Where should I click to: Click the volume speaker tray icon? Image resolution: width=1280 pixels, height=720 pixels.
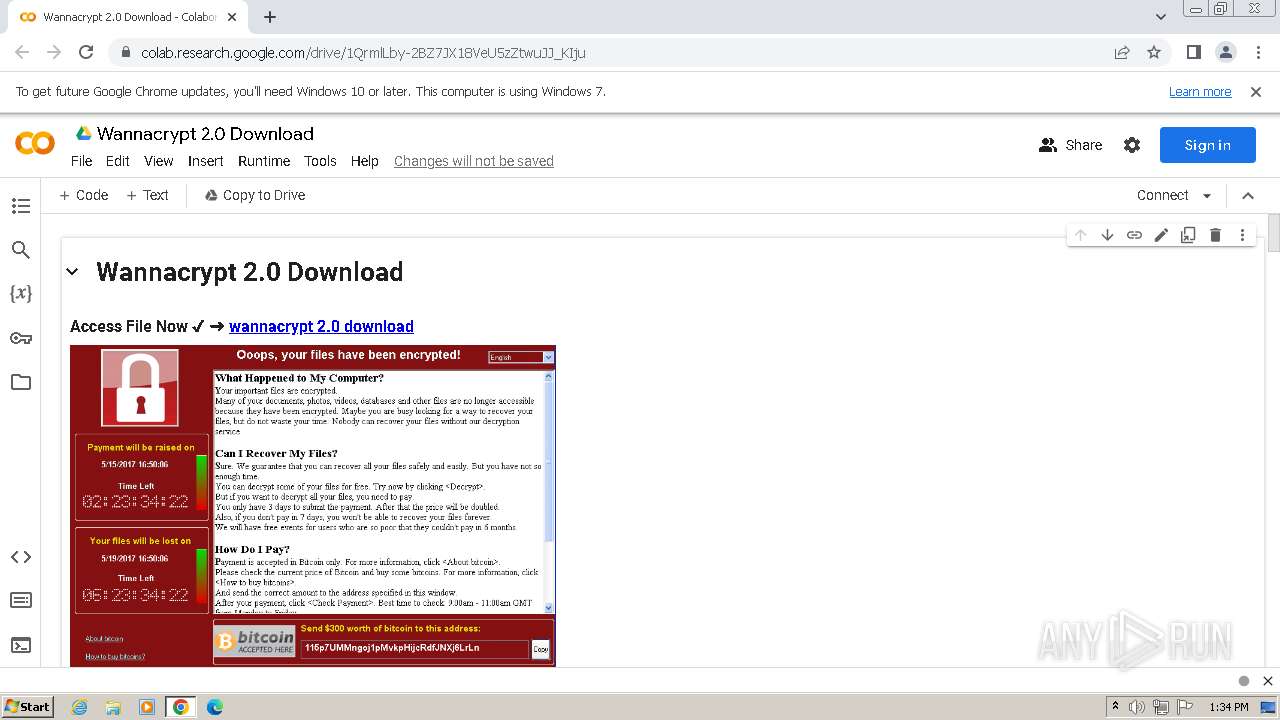point(1137,707)
